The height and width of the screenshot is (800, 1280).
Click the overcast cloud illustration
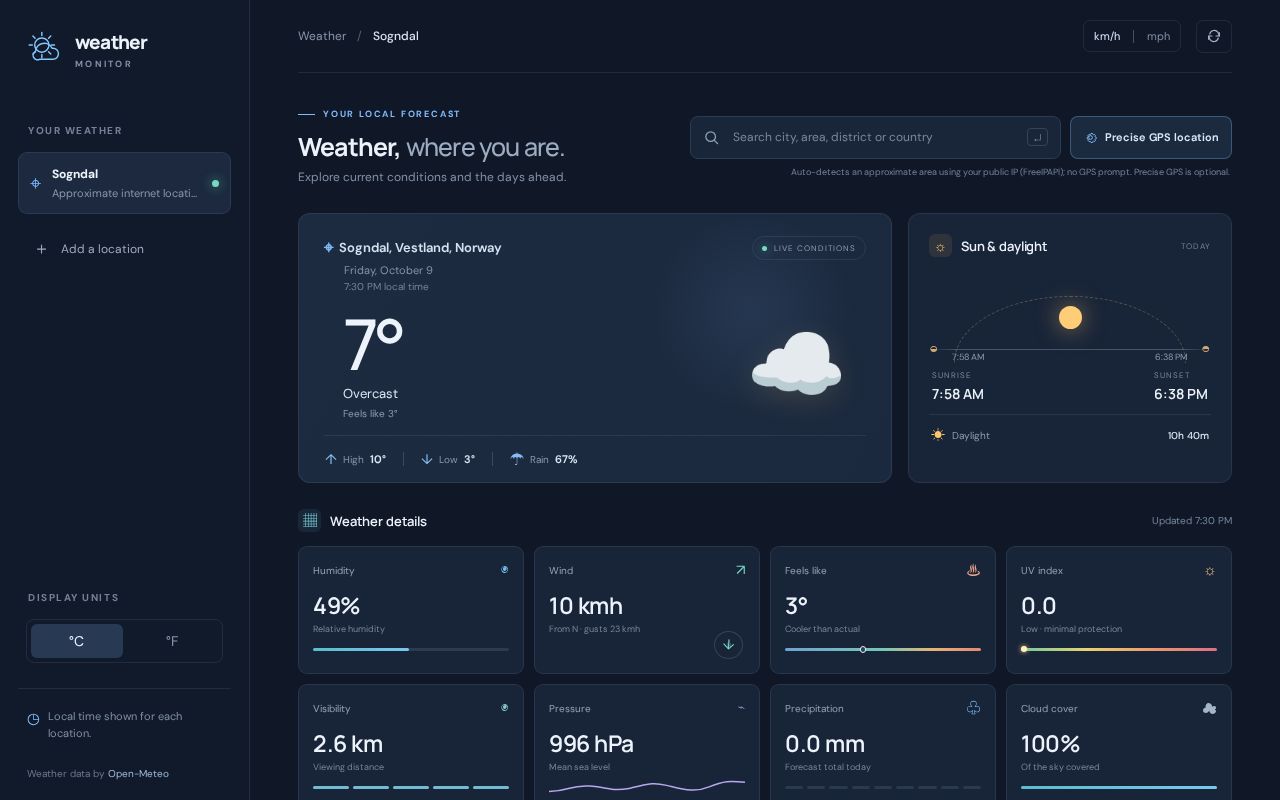pos(796,364)
